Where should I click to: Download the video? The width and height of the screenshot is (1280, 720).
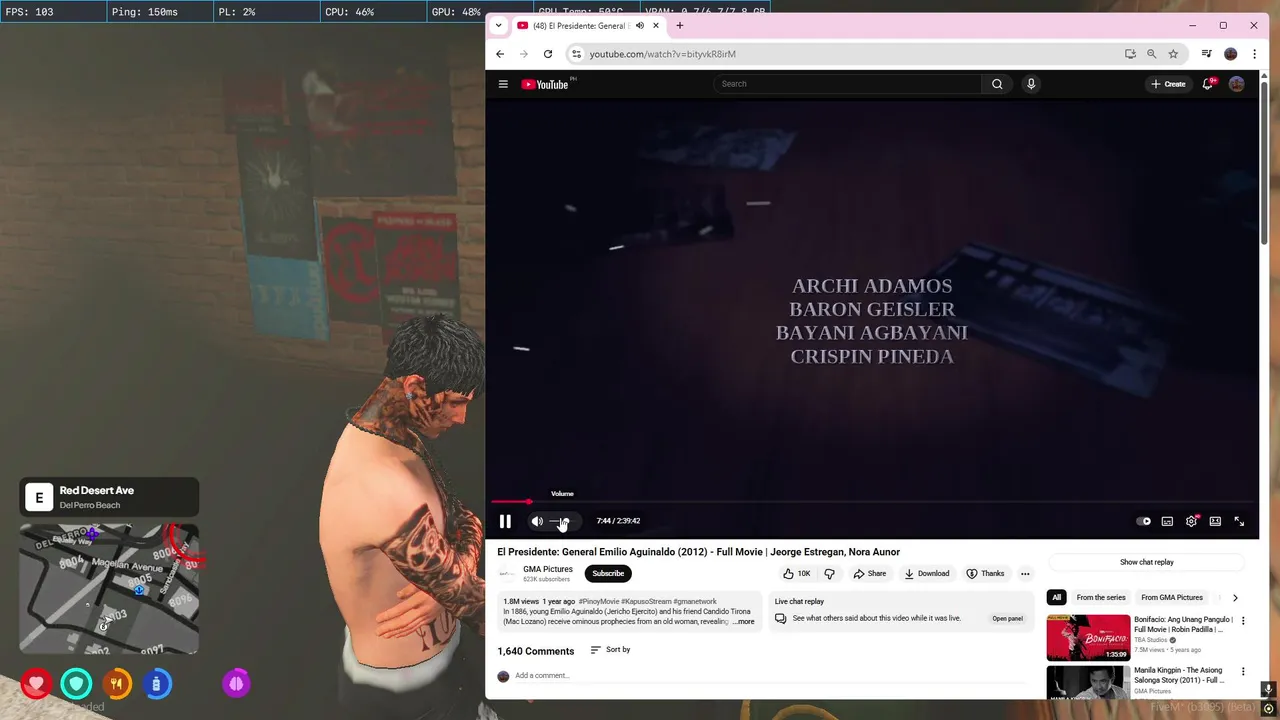tap(927, 573)
